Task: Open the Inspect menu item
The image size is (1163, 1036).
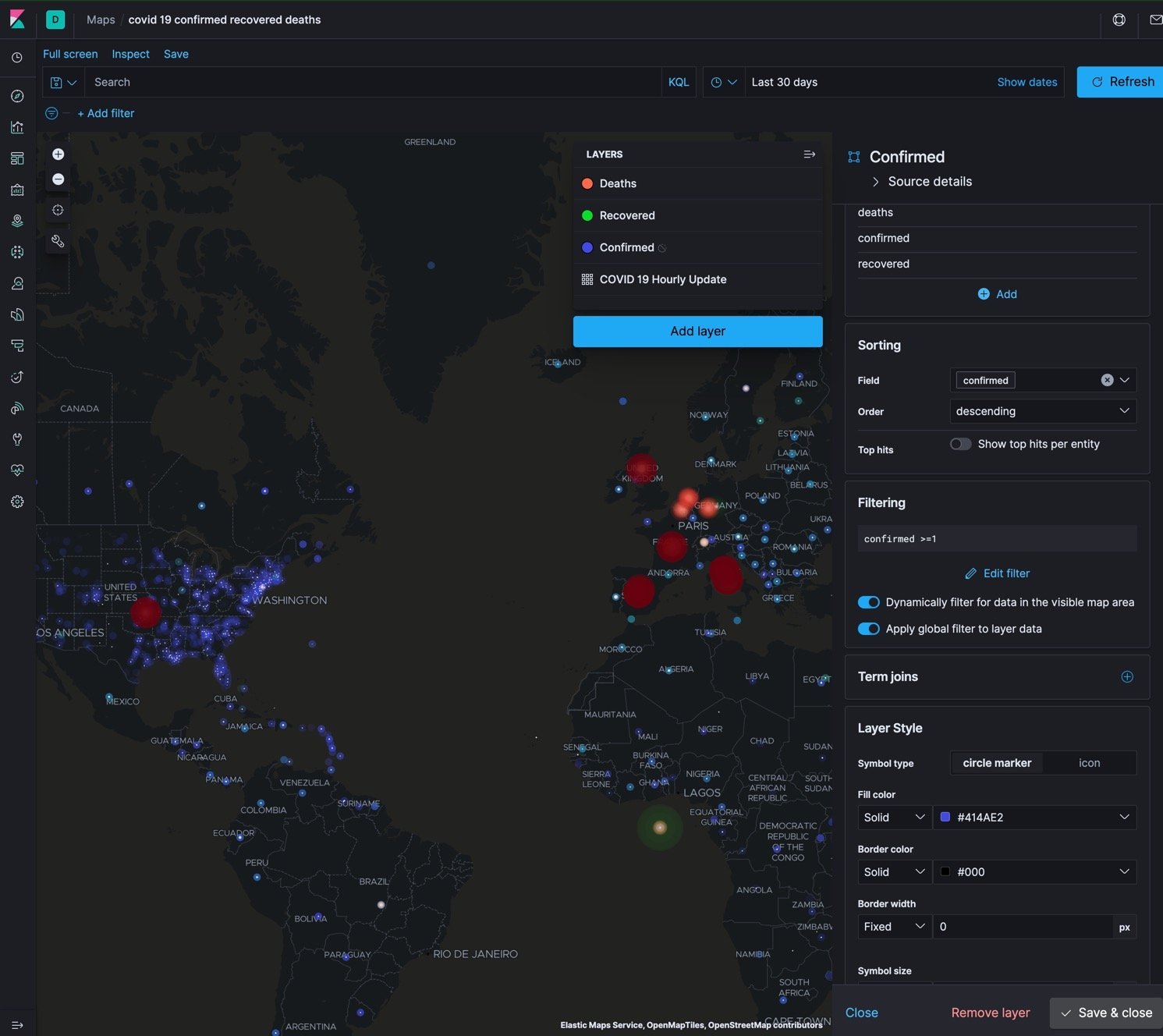Action: coord(130,54)
